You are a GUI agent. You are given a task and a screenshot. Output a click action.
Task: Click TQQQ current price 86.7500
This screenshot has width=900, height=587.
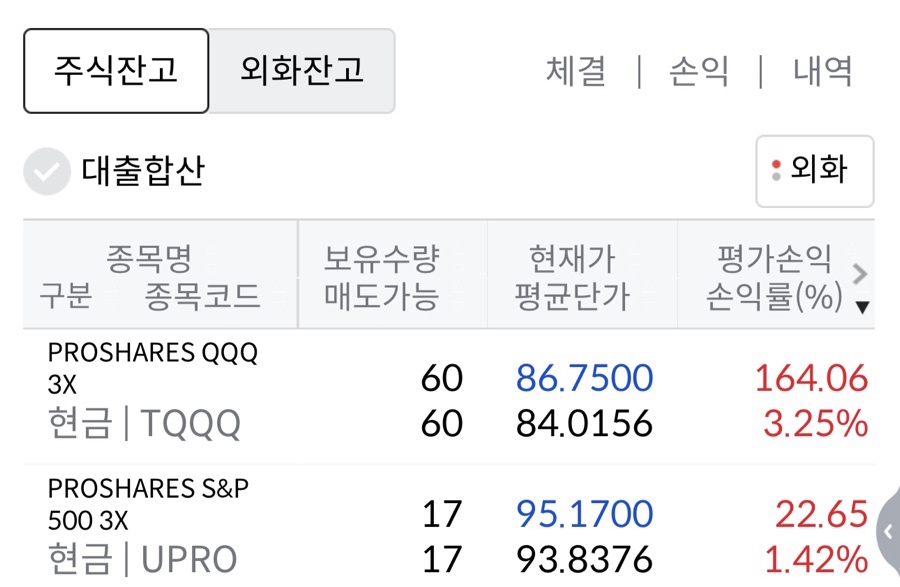(x=584, y=378)
